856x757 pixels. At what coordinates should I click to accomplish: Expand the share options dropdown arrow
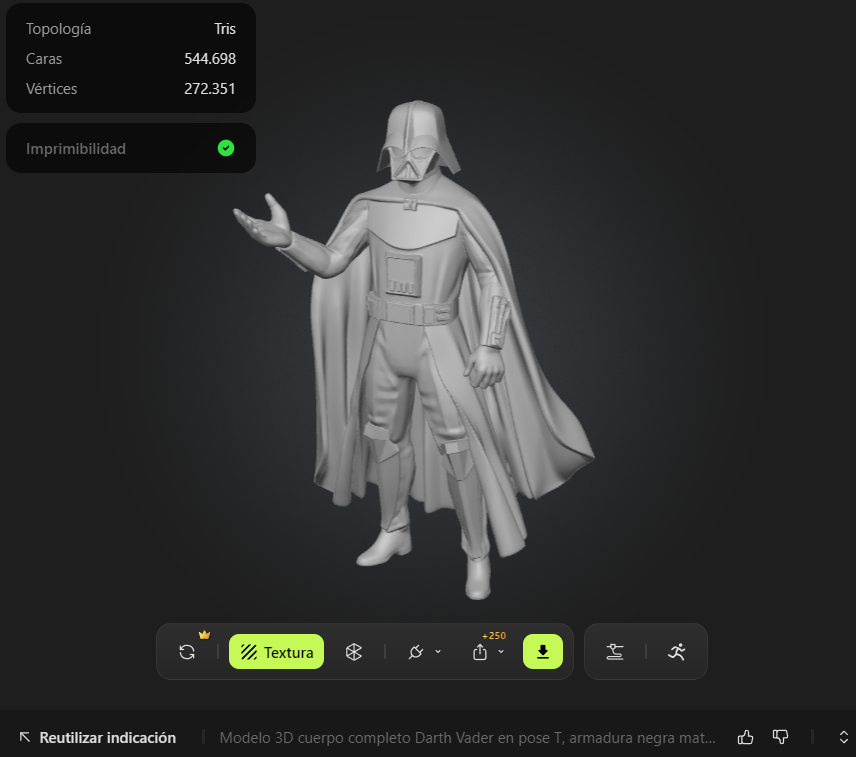[501, 652]
